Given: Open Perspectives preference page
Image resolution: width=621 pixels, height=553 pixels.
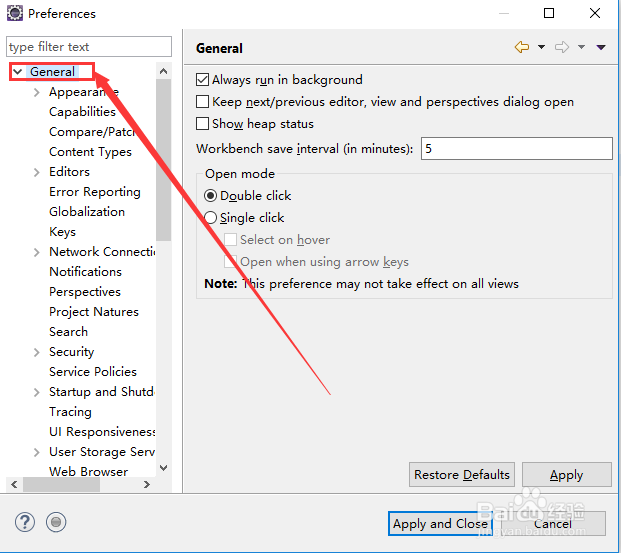Looking at the screenshot, I should pyautogui.click(x=85, y=292).
